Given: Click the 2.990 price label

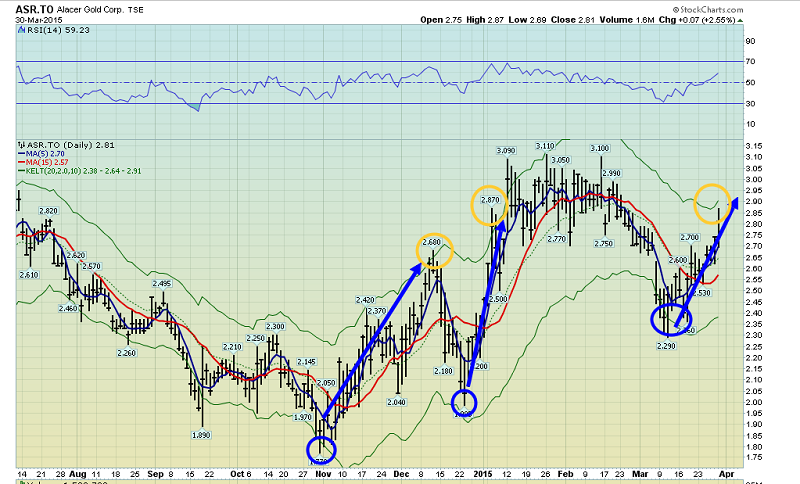Looking at the screenshot, I should (x=611, y=173).
